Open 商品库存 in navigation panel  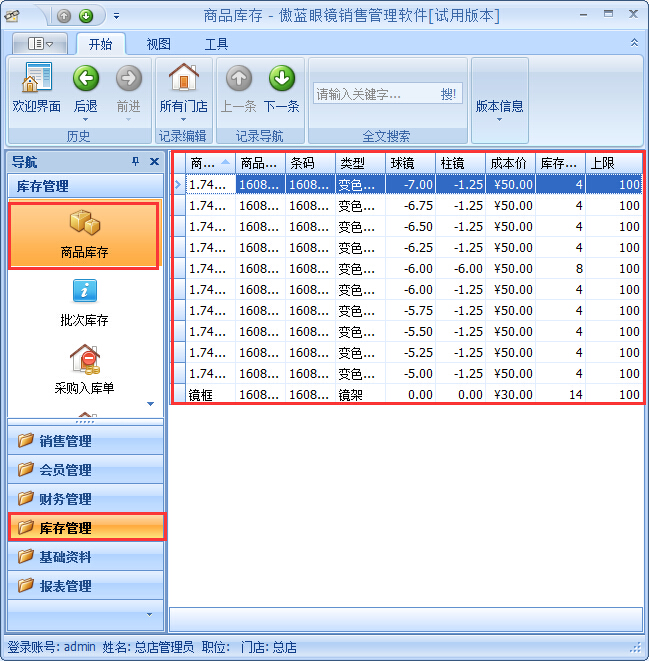click(84, 236)
